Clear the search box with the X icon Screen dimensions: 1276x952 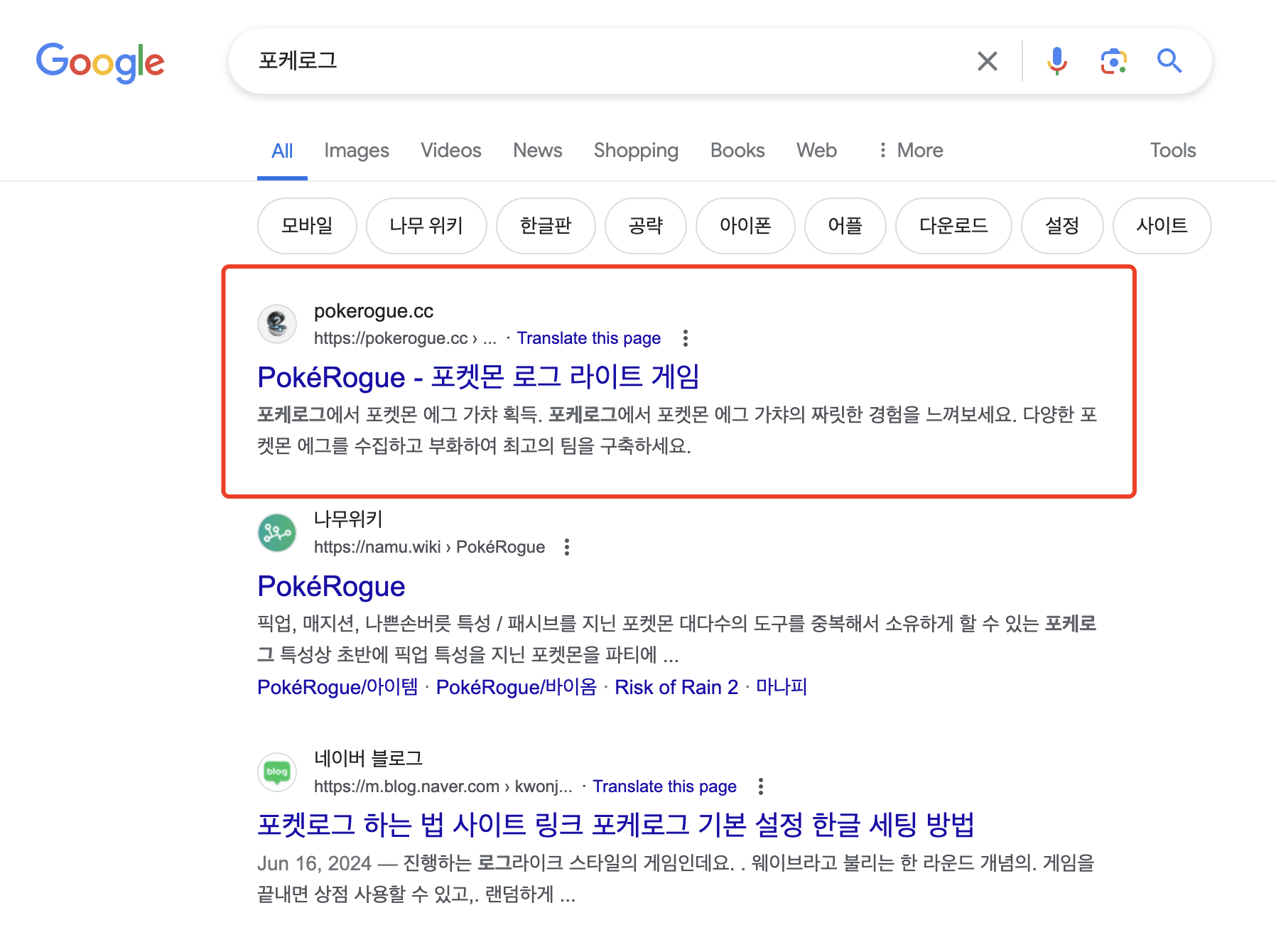click(988, 61)
